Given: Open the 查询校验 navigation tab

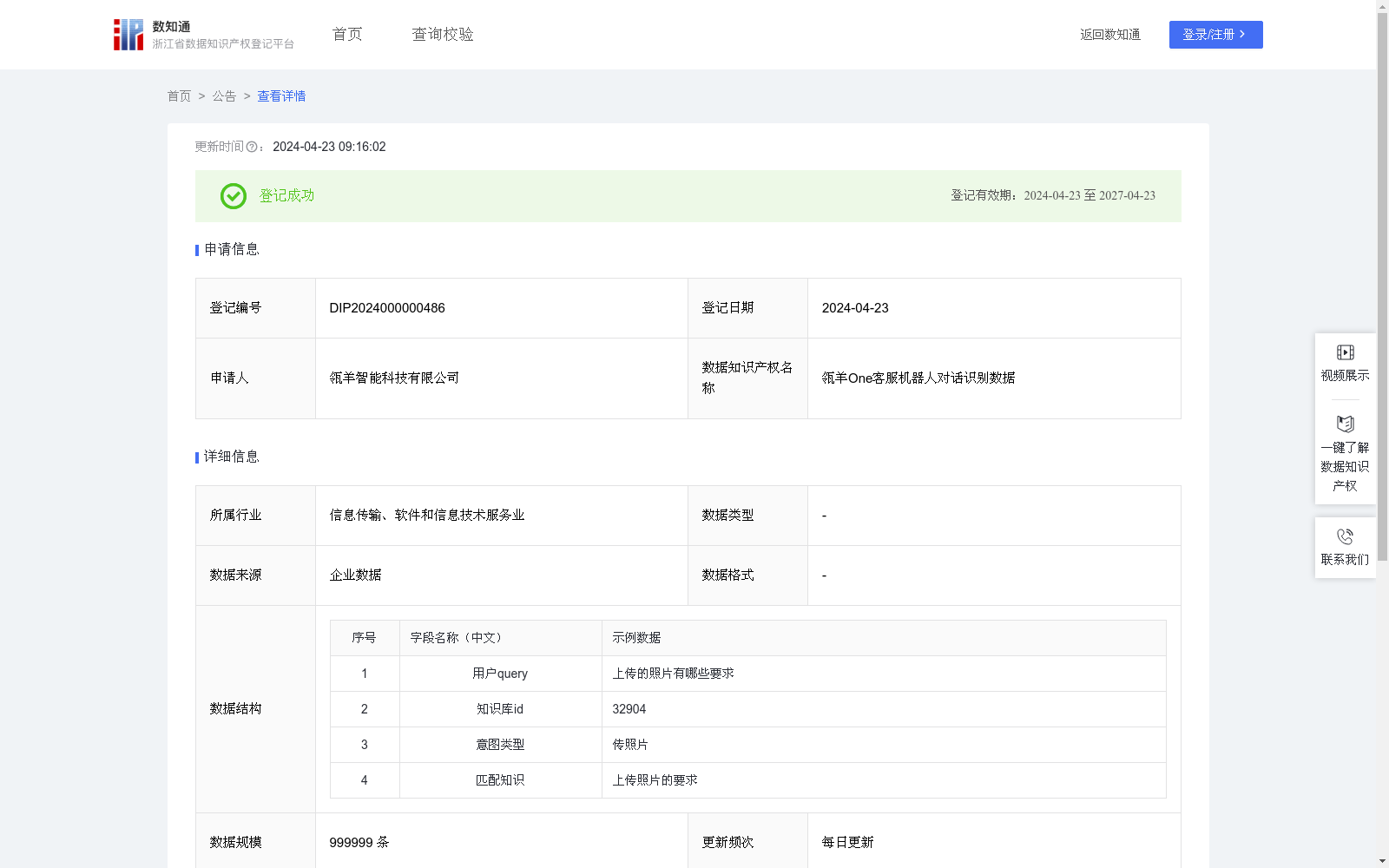Looking at the screenshot, I should pyautogui.click(x=443, y=35).
